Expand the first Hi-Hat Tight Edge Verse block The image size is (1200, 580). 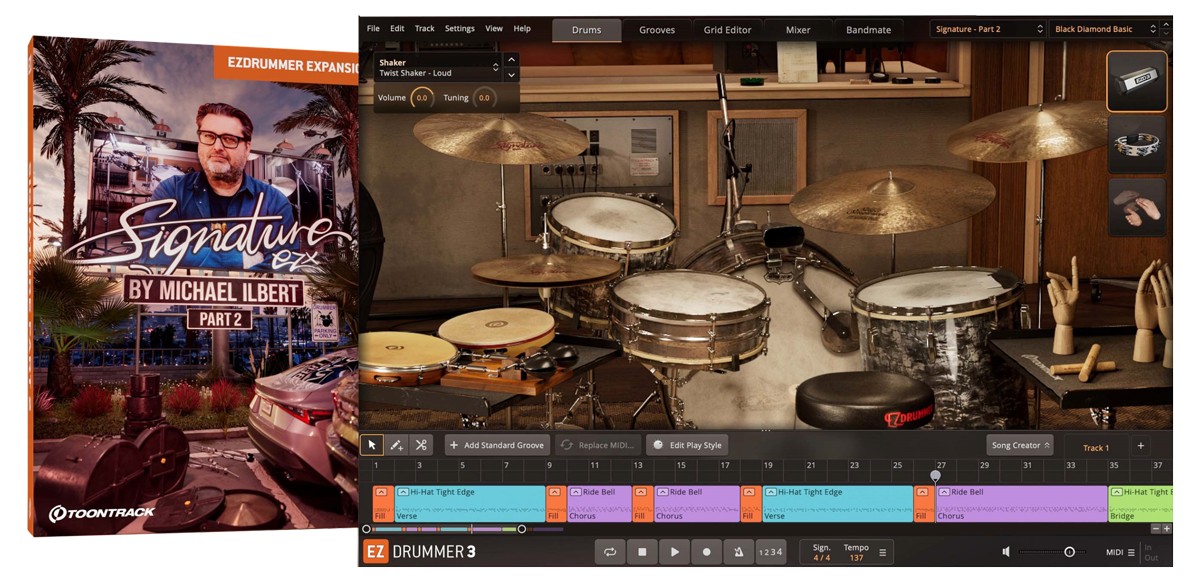(402, 492)
